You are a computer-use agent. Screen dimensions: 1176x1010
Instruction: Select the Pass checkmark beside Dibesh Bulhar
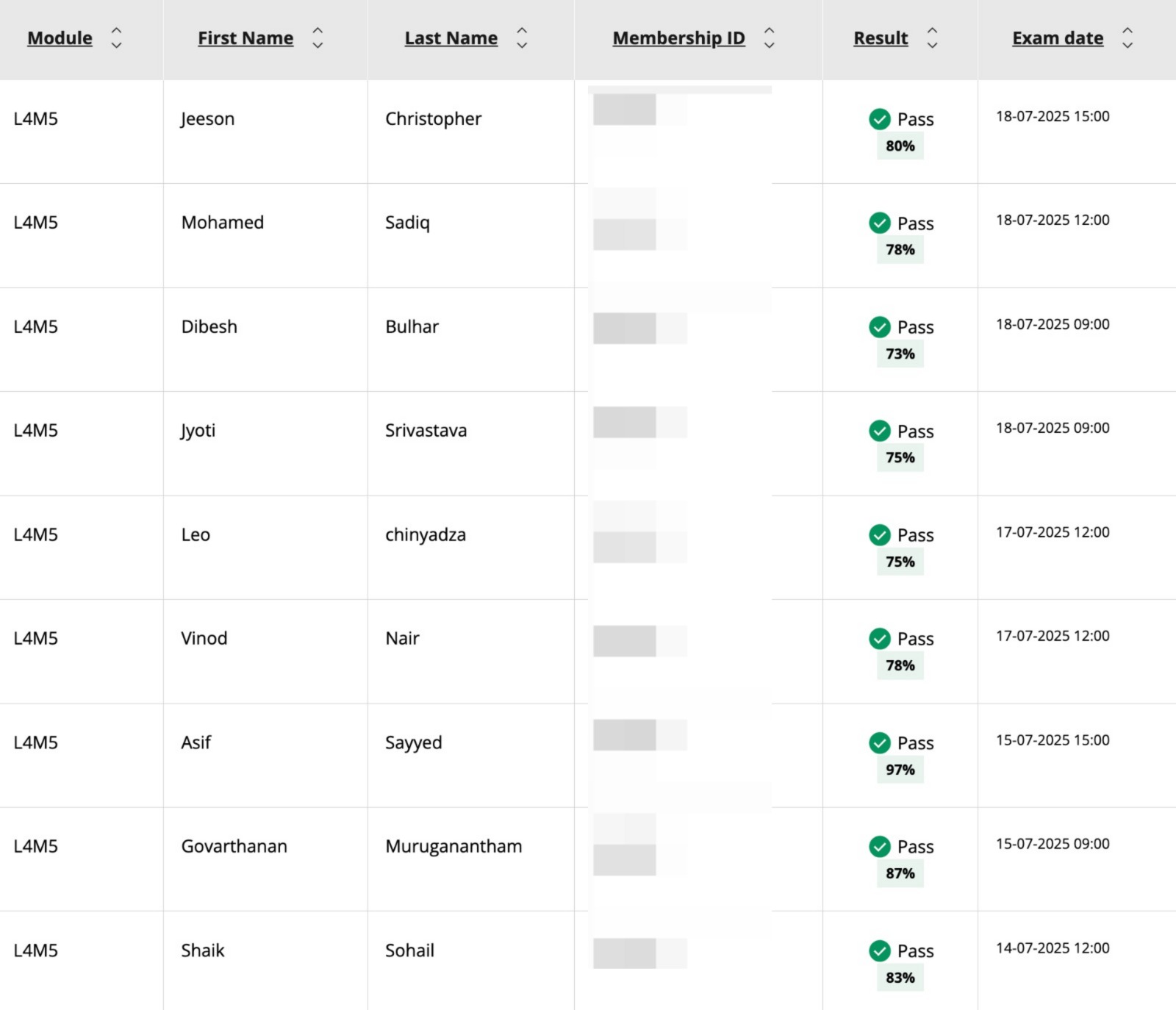(879, 327)
